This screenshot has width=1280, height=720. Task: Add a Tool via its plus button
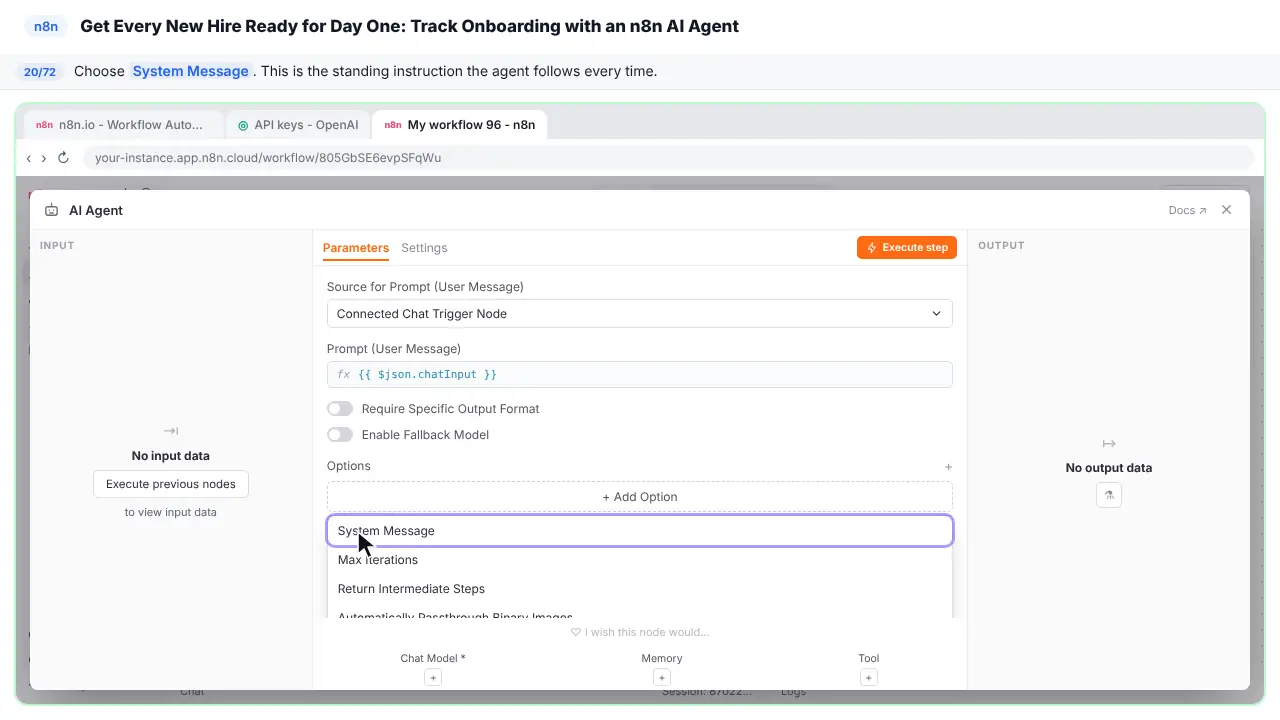click(869, 677)
